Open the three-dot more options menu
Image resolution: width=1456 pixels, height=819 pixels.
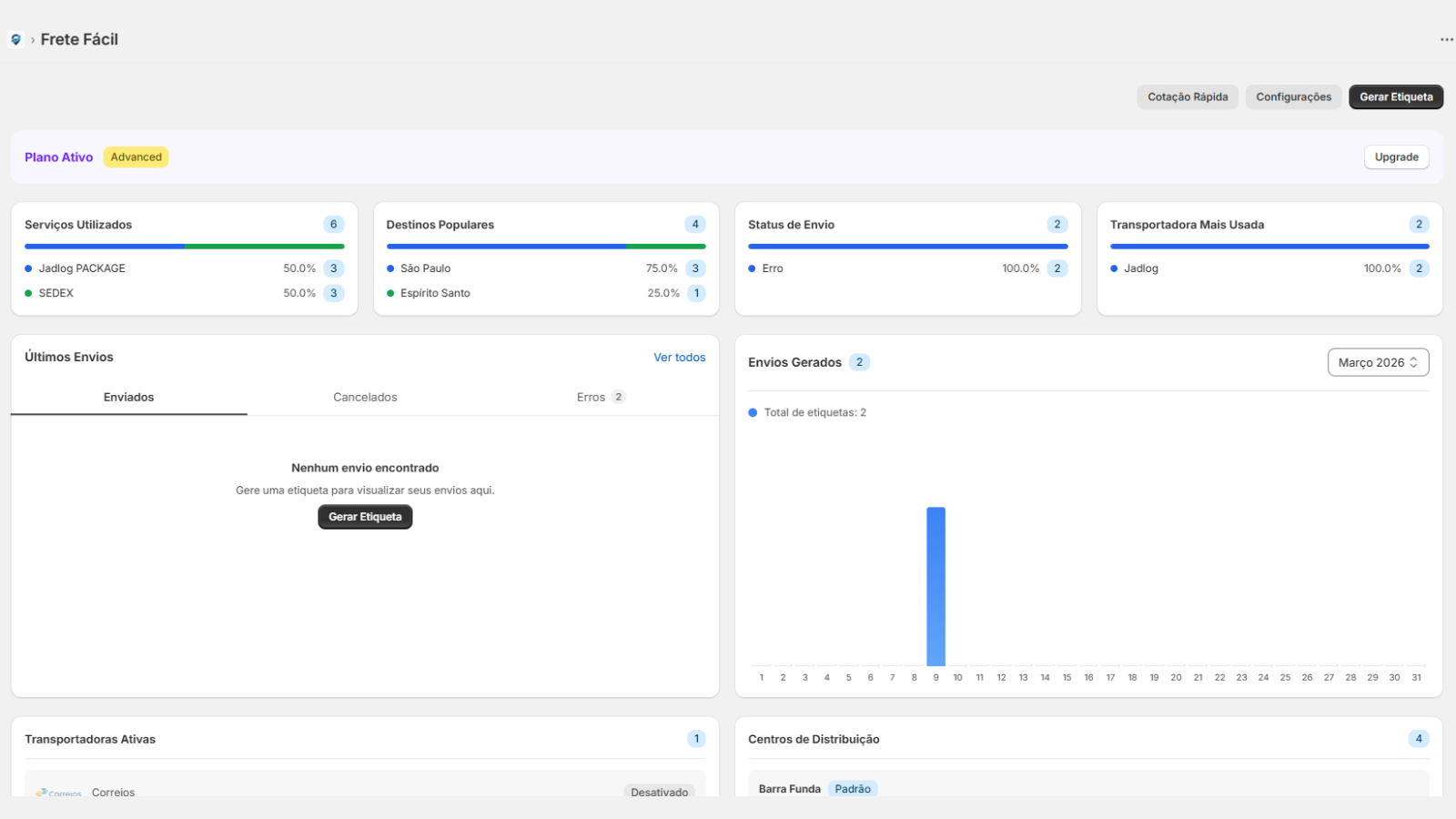coord(1446,39)
